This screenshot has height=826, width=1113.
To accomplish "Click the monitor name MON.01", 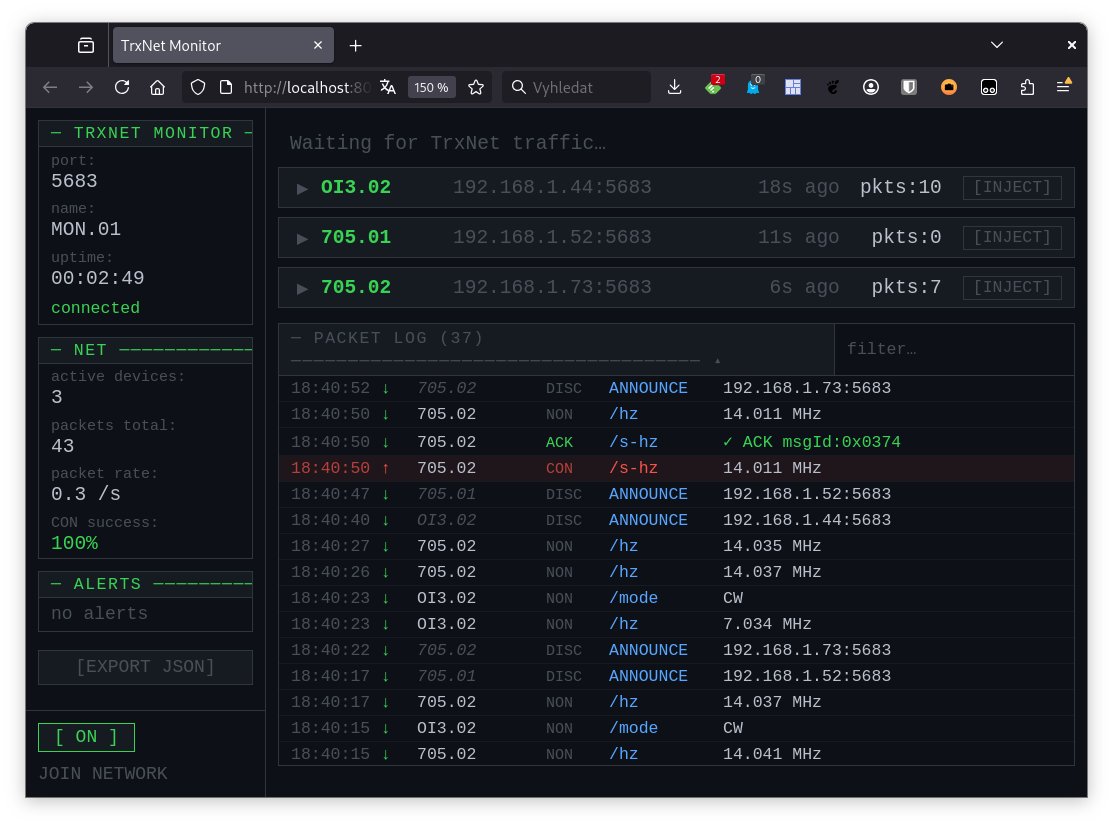I will pyautogui.click(x=86, y=229).
